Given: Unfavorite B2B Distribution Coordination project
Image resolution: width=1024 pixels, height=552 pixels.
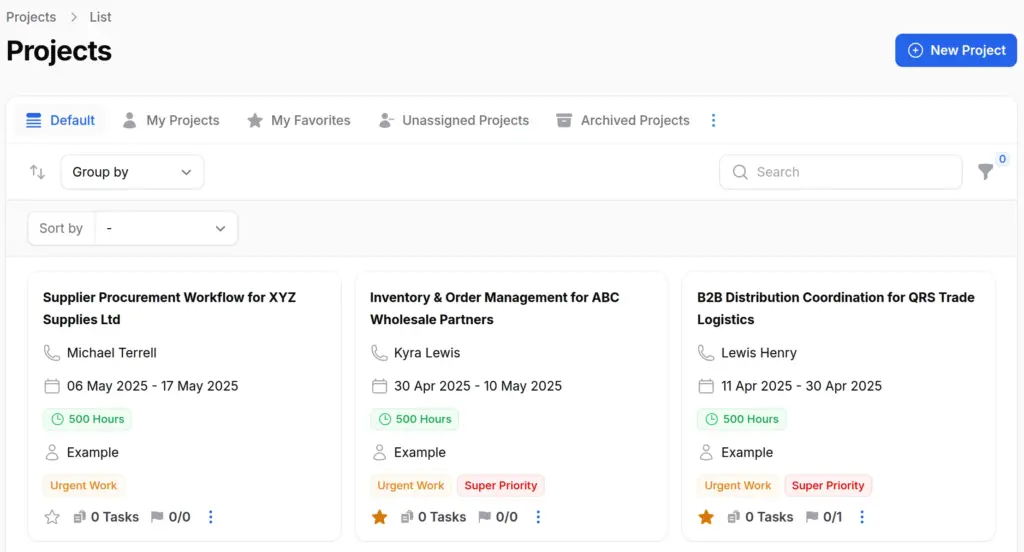Looking at the screenshot, I should (706, 517).
